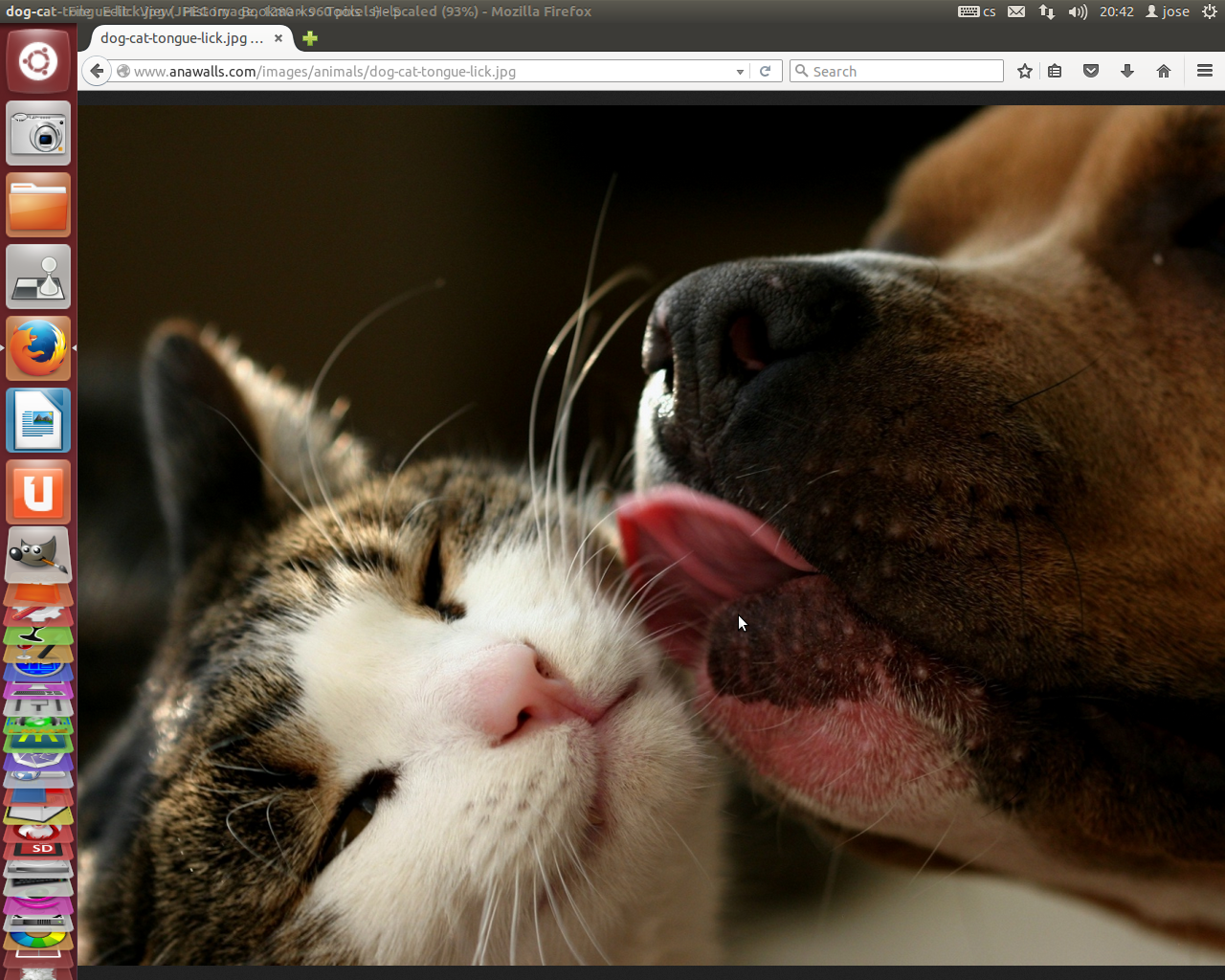The image size is (1225, 980).
Task: Open the volume indicator in the top panel
Action: pos(1078,11)
